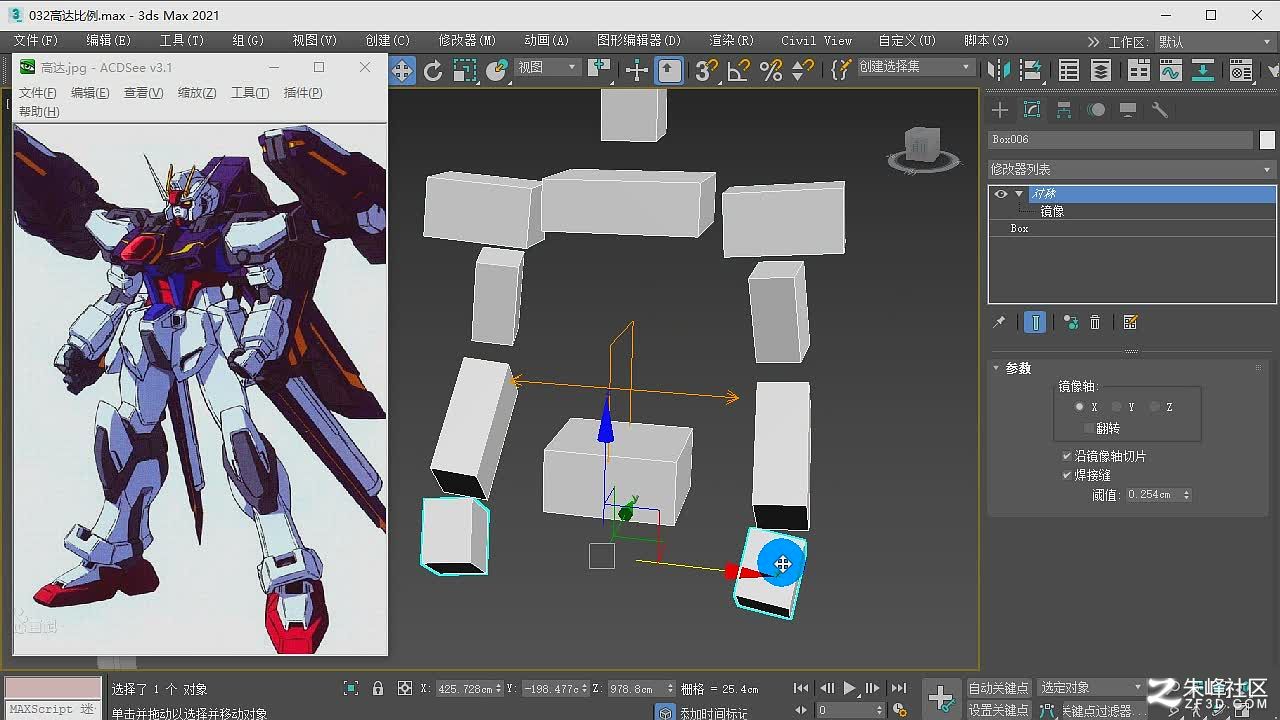Viewport: 1280px width, 720px height.
Task: Choose the Select and Scale tool
Action: (465, 70)
